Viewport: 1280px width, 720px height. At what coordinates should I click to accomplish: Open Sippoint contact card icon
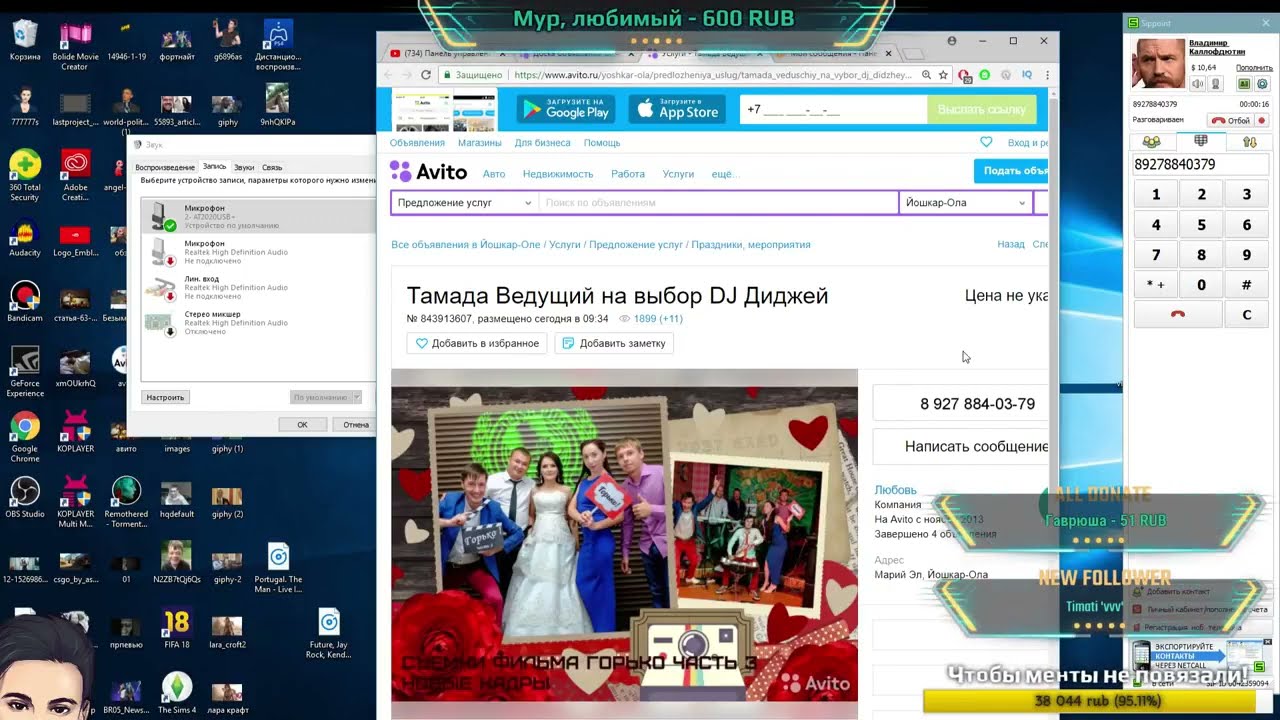(1244, 84)
